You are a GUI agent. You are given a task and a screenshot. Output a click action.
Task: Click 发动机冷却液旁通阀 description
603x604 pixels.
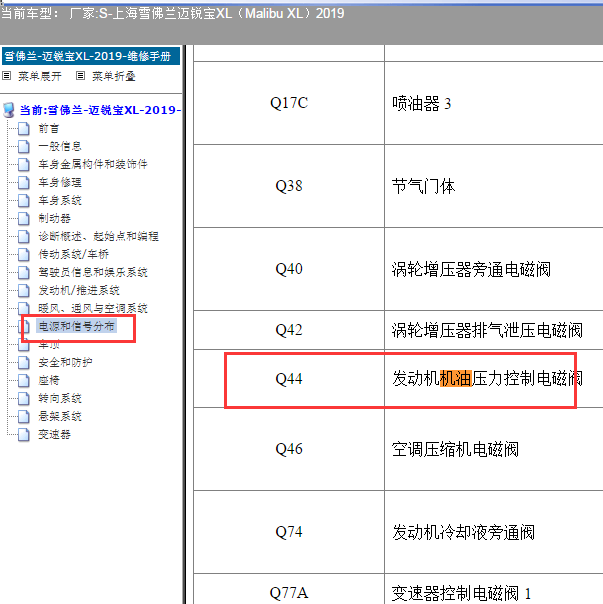pyautogui.click(x=464, y=533)
